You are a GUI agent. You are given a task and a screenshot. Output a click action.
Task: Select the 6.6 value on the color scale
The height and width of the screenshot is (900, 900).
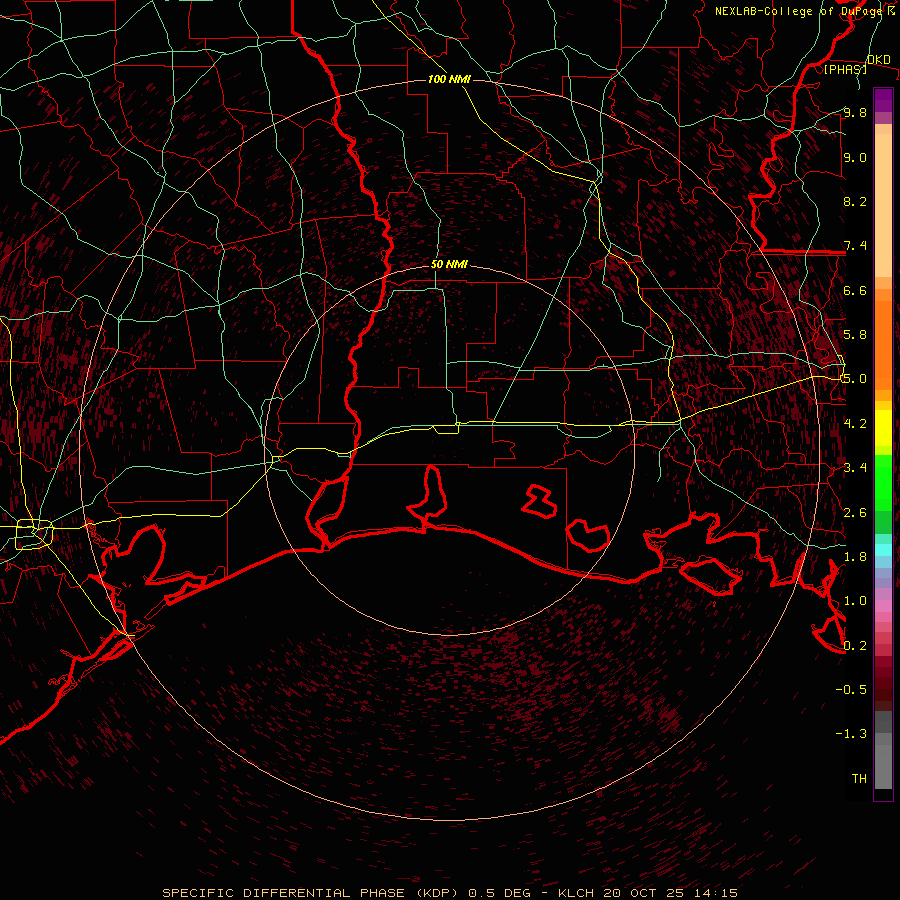click(855, 290)
